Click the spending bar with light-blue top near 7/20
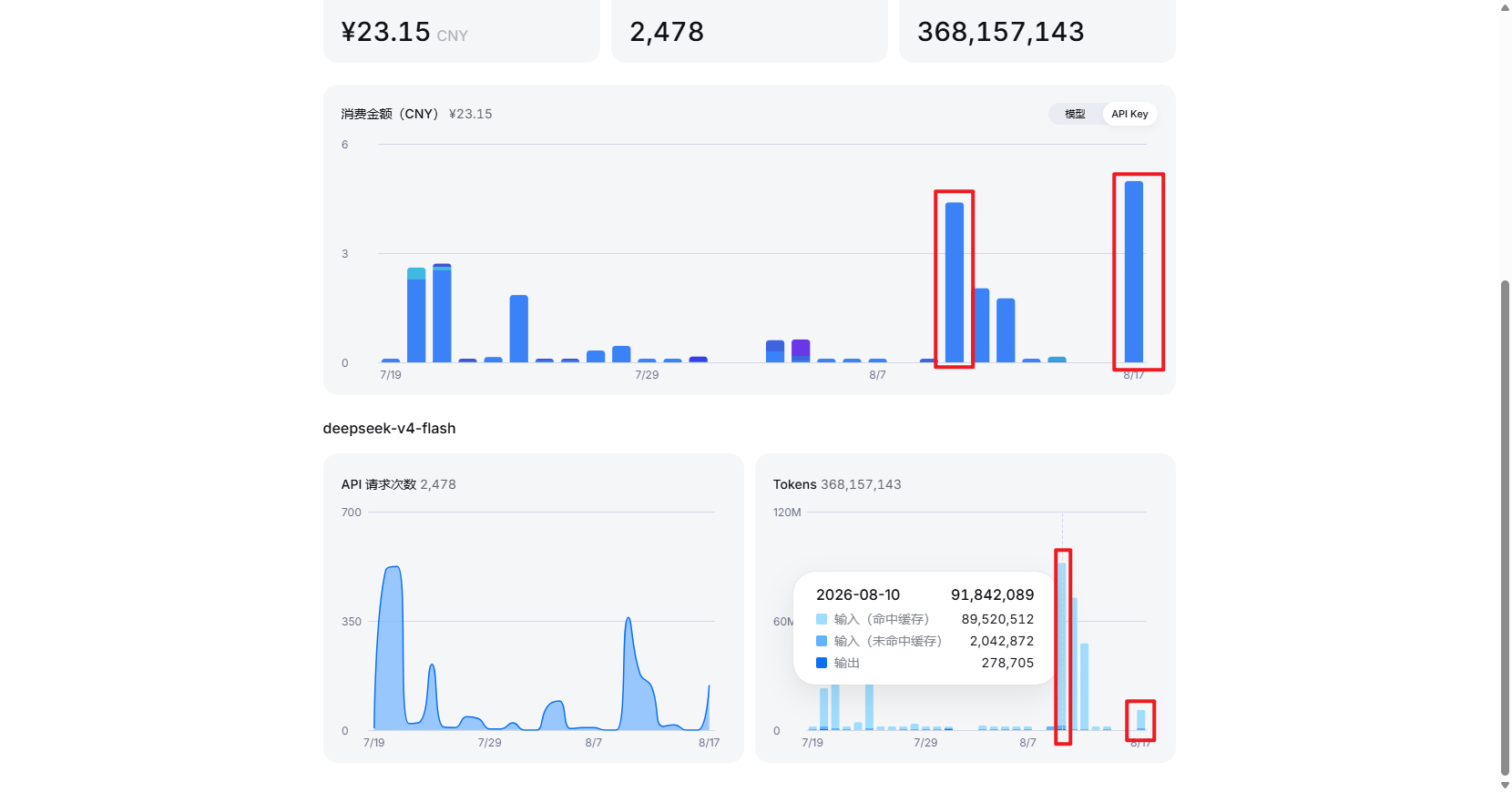The image size is (1512, 792). click(x=416, y=315)
